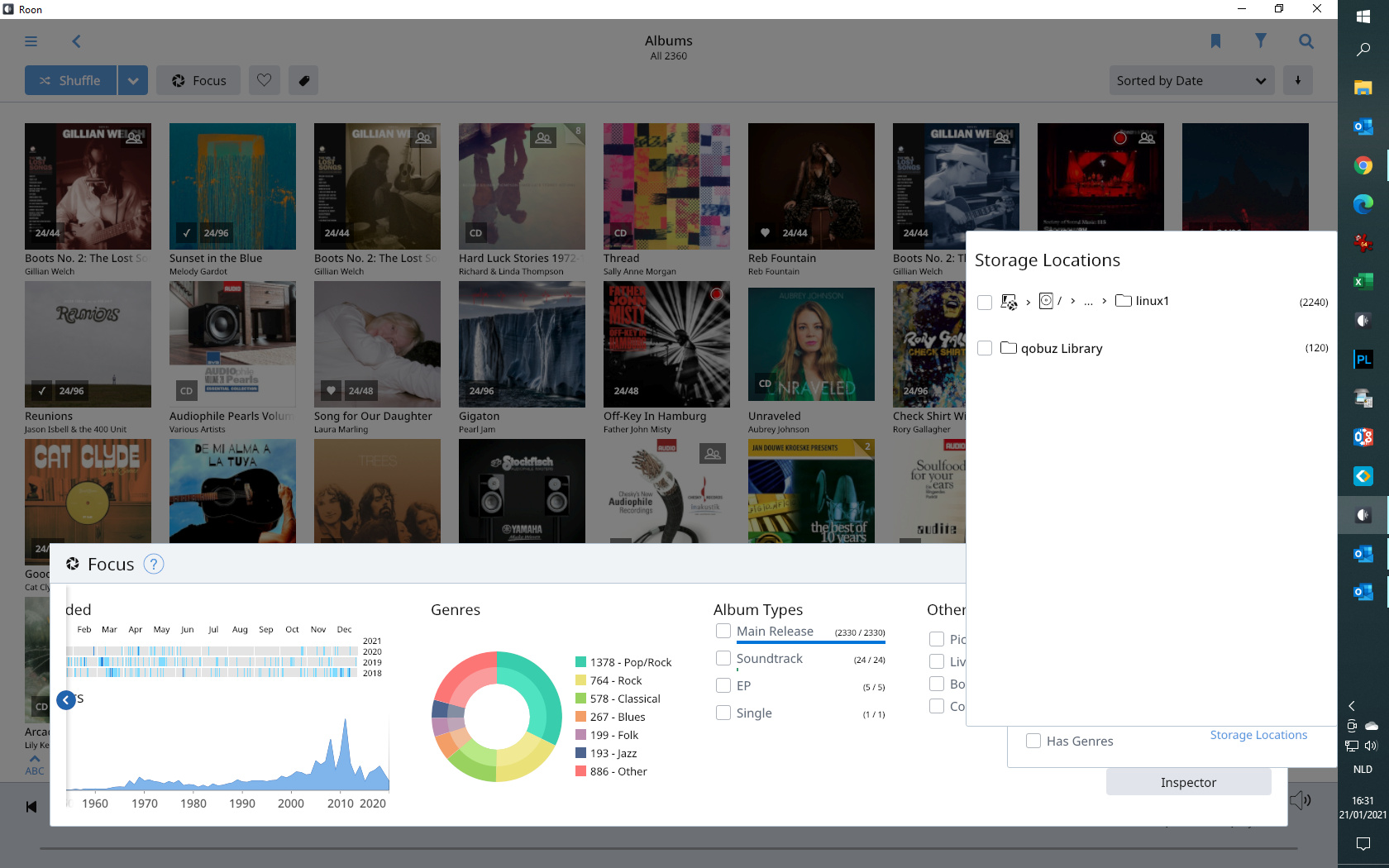The image size is (1389, 868).
Task: Open the volume speaker icon
Action: 1301,799
